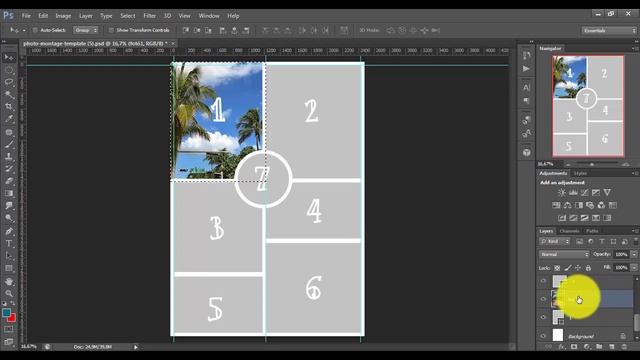
Task: Click the foreground color swatch
Action: (6, 313)
